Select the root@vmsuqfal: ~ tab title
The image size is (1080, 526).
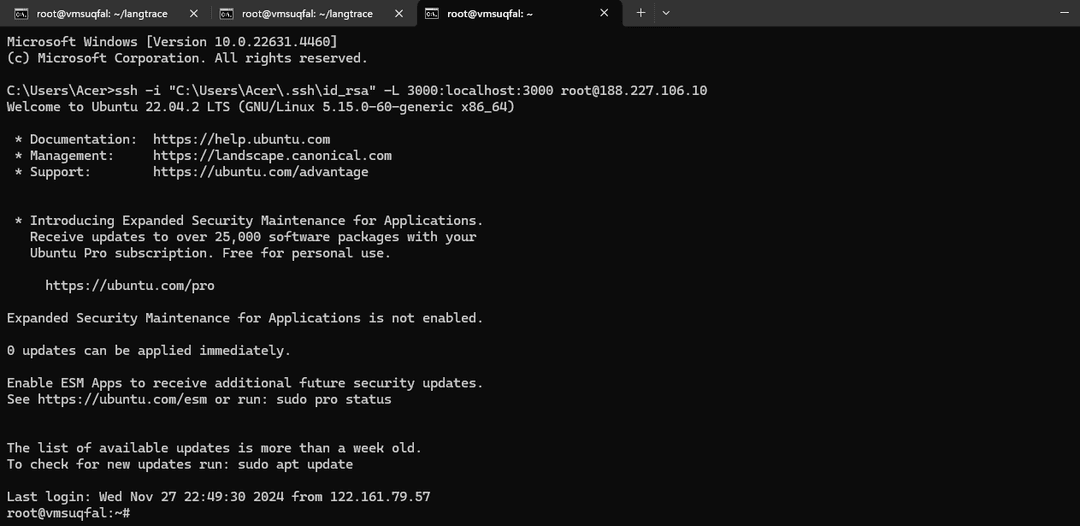point(490,13)
